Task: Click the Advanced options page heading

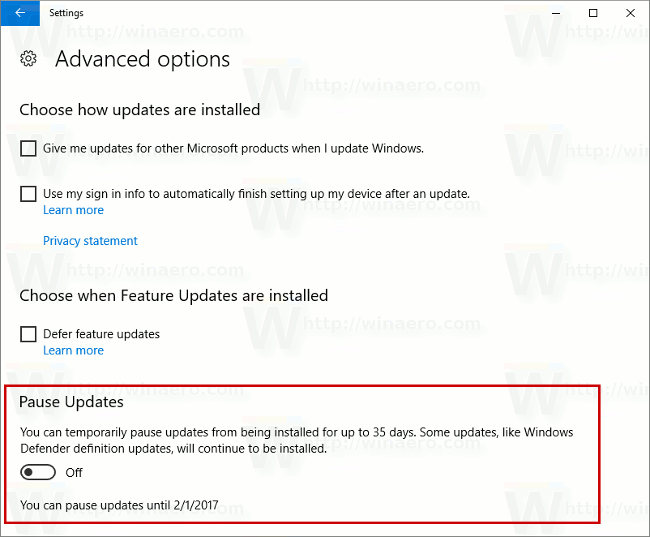Action: pos(142,60)
